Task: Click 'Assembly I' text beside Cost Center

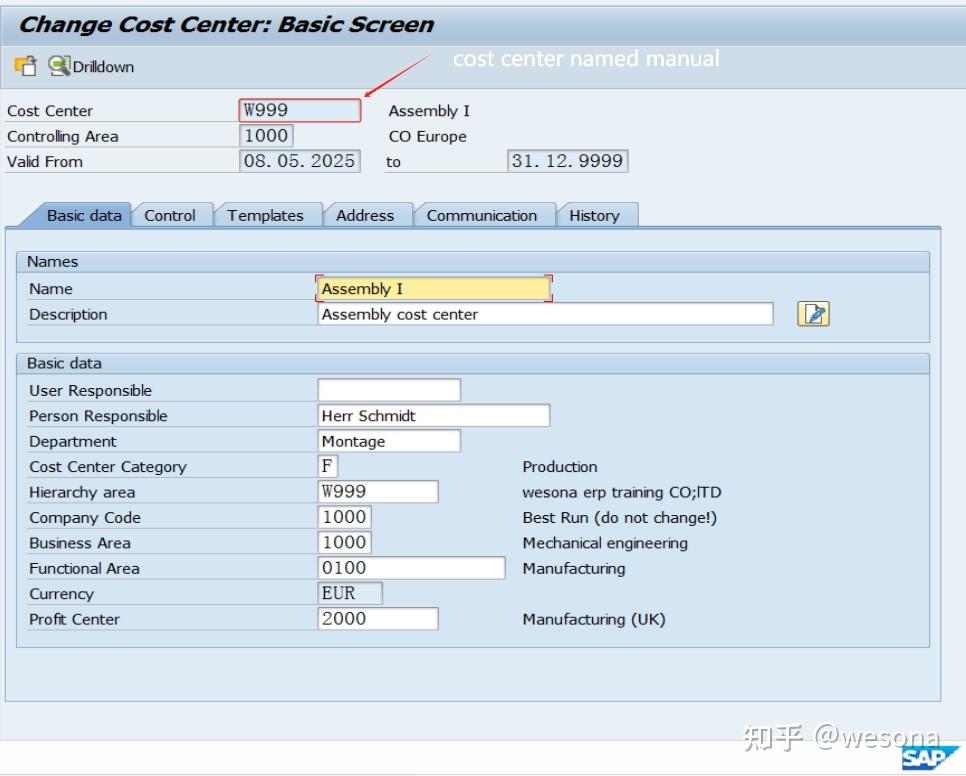Action: (x=429, y=111)
